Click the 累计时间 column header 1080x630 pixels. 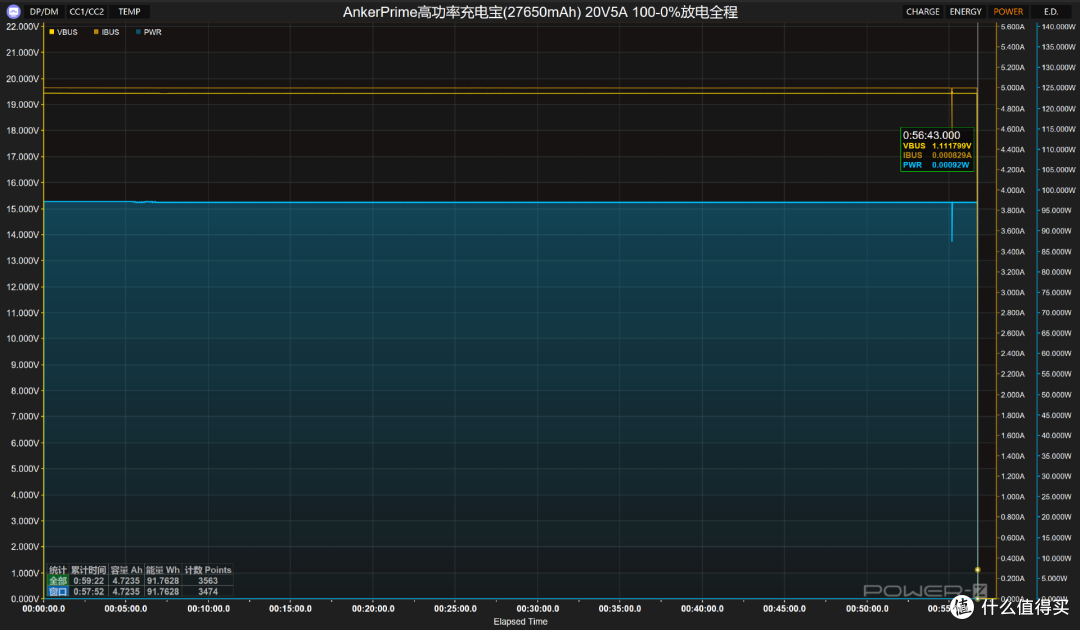pyautogui.click(x=89, y=570)
